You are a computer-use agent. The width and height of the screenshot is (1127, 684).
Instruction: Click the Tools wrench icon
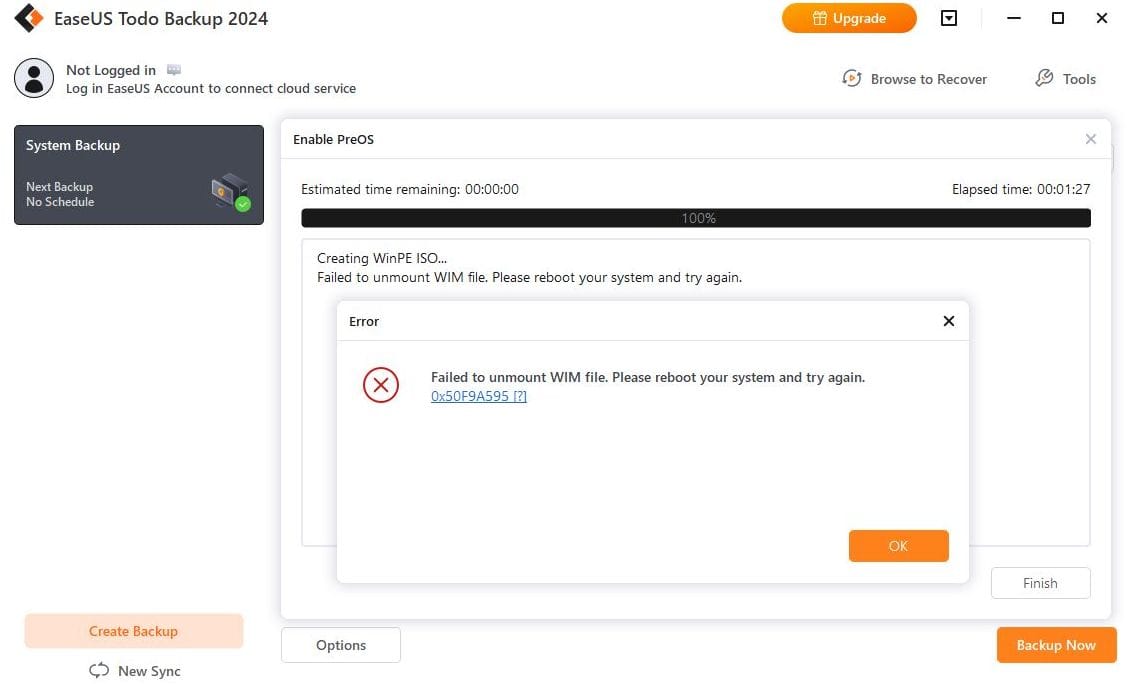(x=1044, y=78)
